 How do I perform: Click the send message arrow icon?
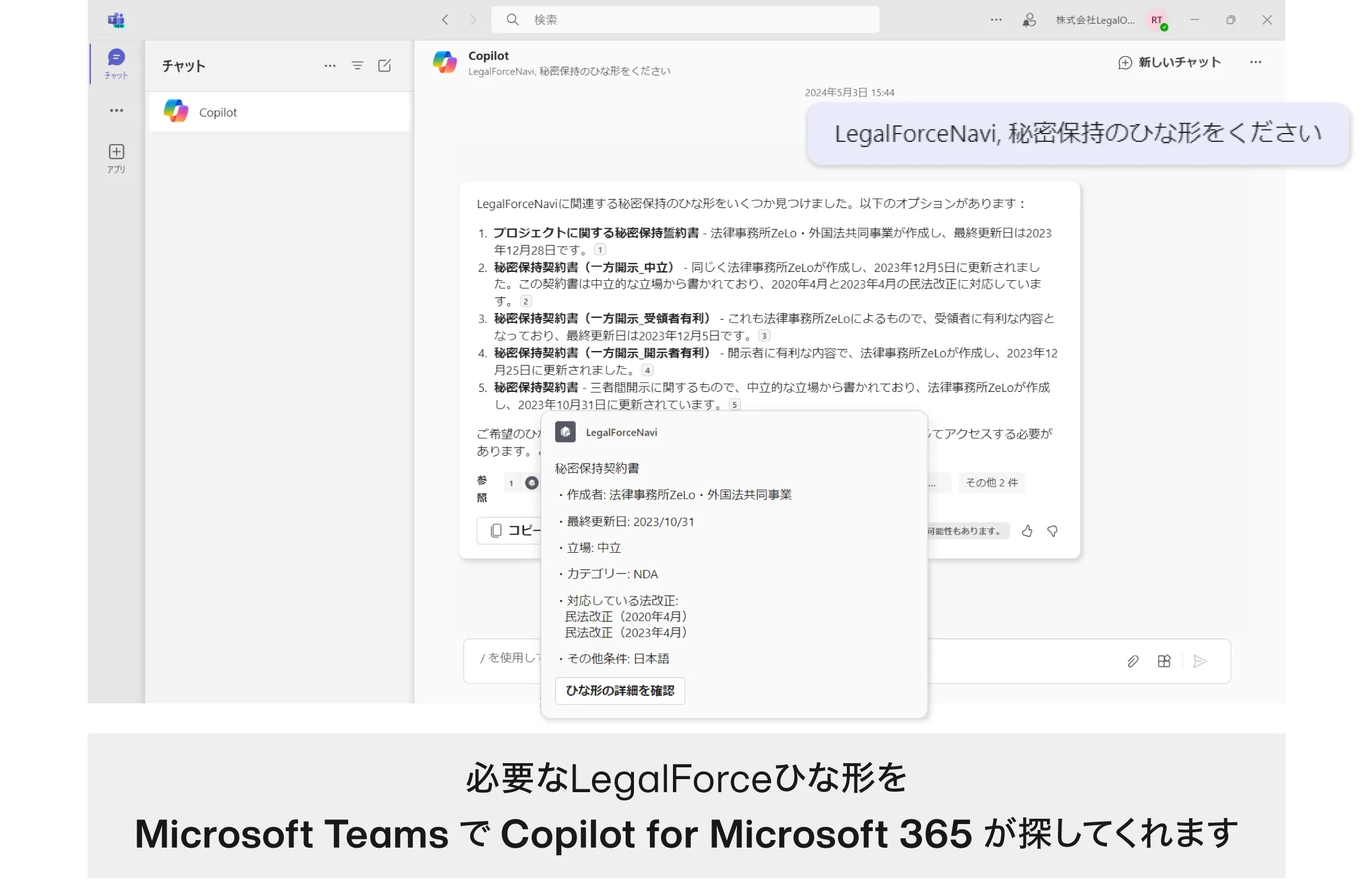(1200, 661)
